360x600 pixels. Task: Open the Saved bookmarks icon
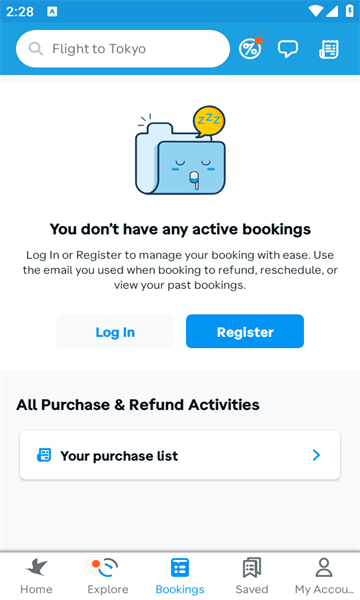pyautogui.click(x=252, y=567)
